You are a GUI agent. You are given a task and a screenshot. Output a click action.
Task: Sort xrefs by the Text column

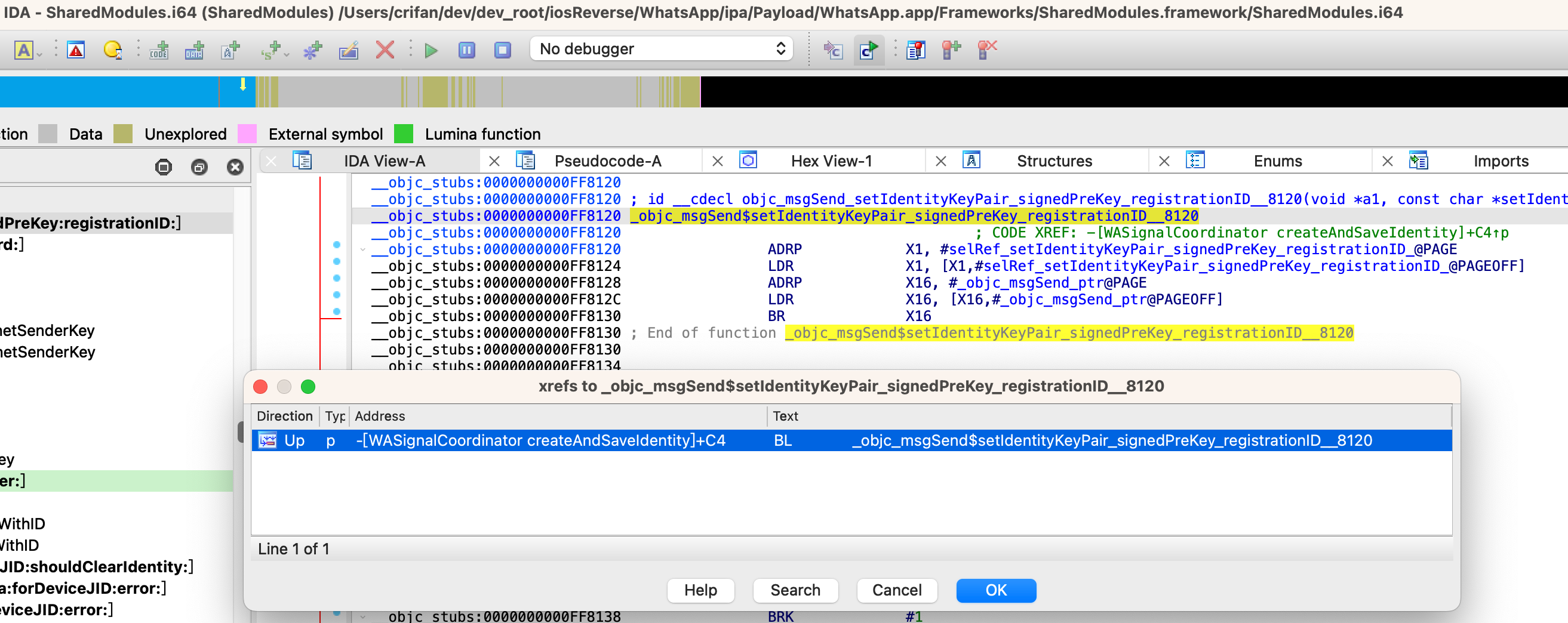pos(1108,416)
